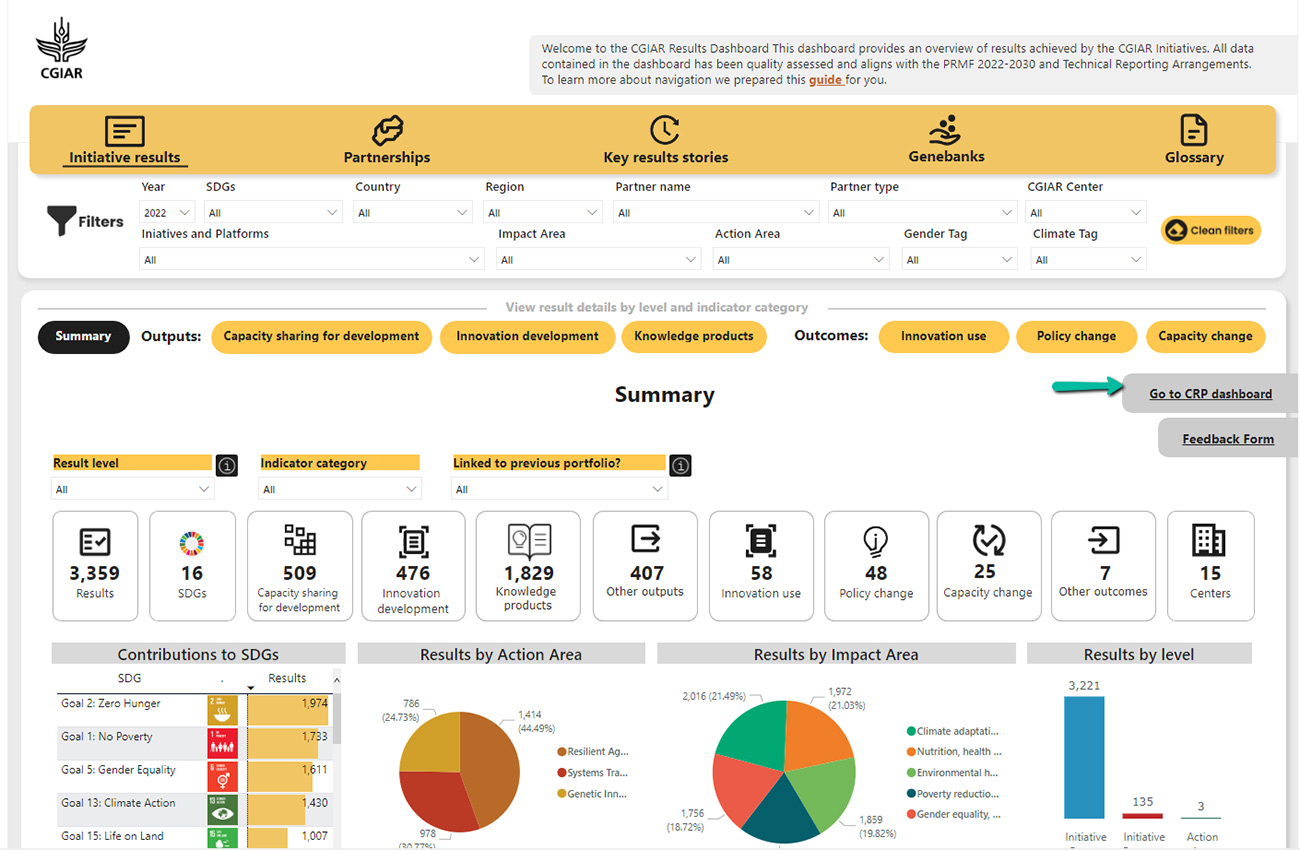The height and width of the screenshot is (850, 1300).
Task: Open the Genebanks hand-and-plant icon
Action: (945, 130)
